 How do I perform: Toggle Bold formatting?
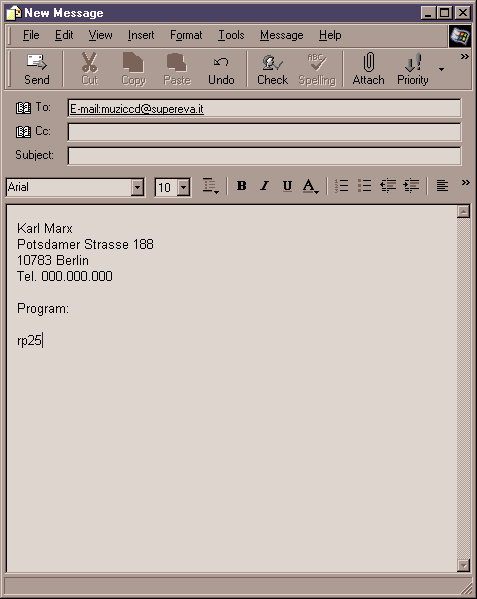[x=241, y=186]
